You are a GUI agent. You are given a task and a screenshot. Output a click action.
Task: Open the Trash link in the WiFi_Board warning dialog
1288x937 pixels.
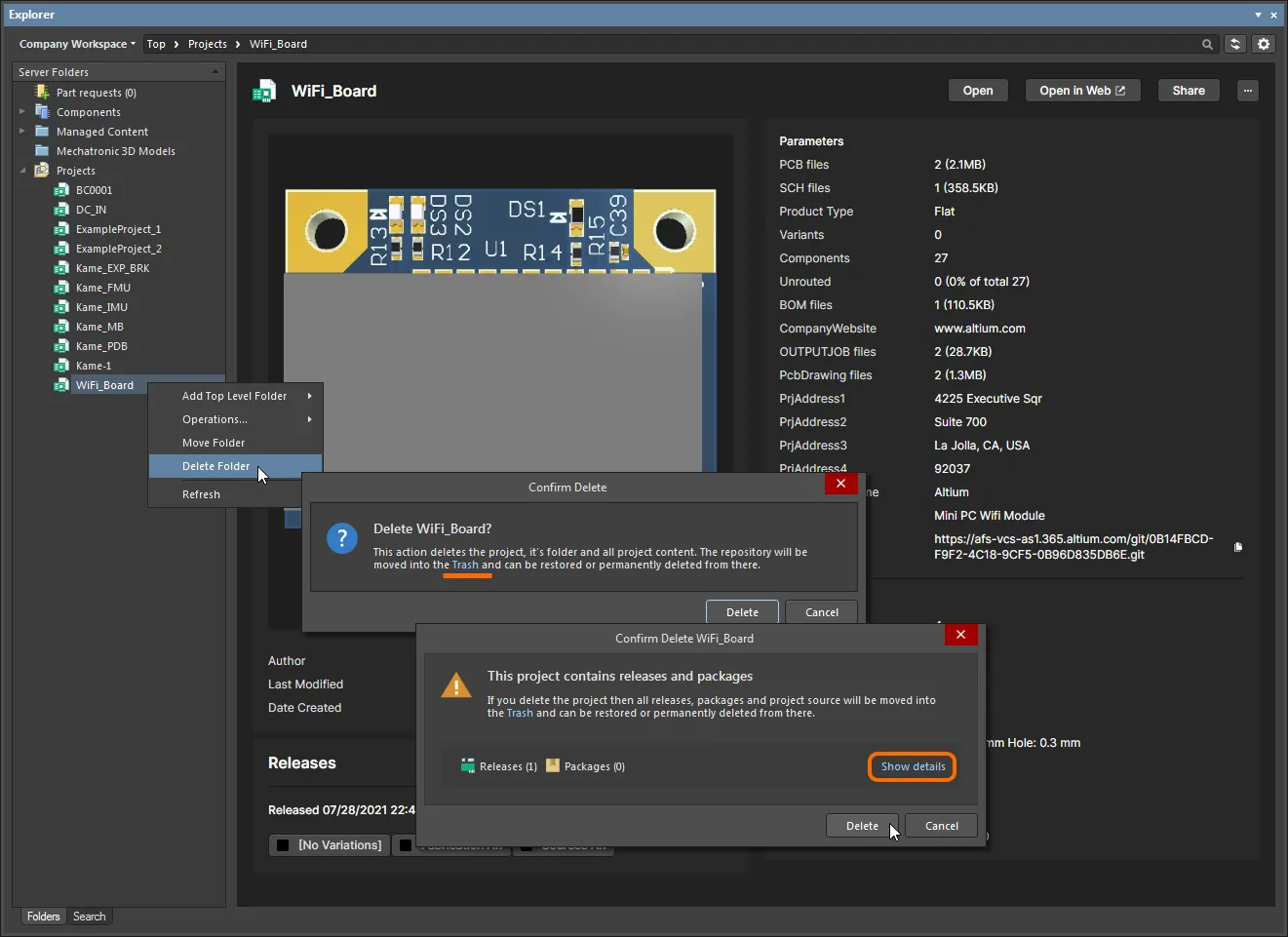click(x=520, y=713)
